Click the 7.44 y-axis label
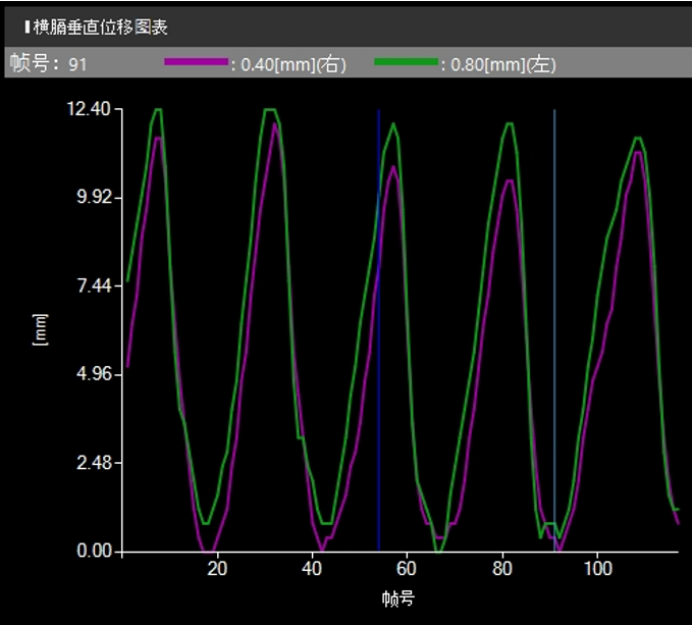692x625 pixels. (94, 286)
